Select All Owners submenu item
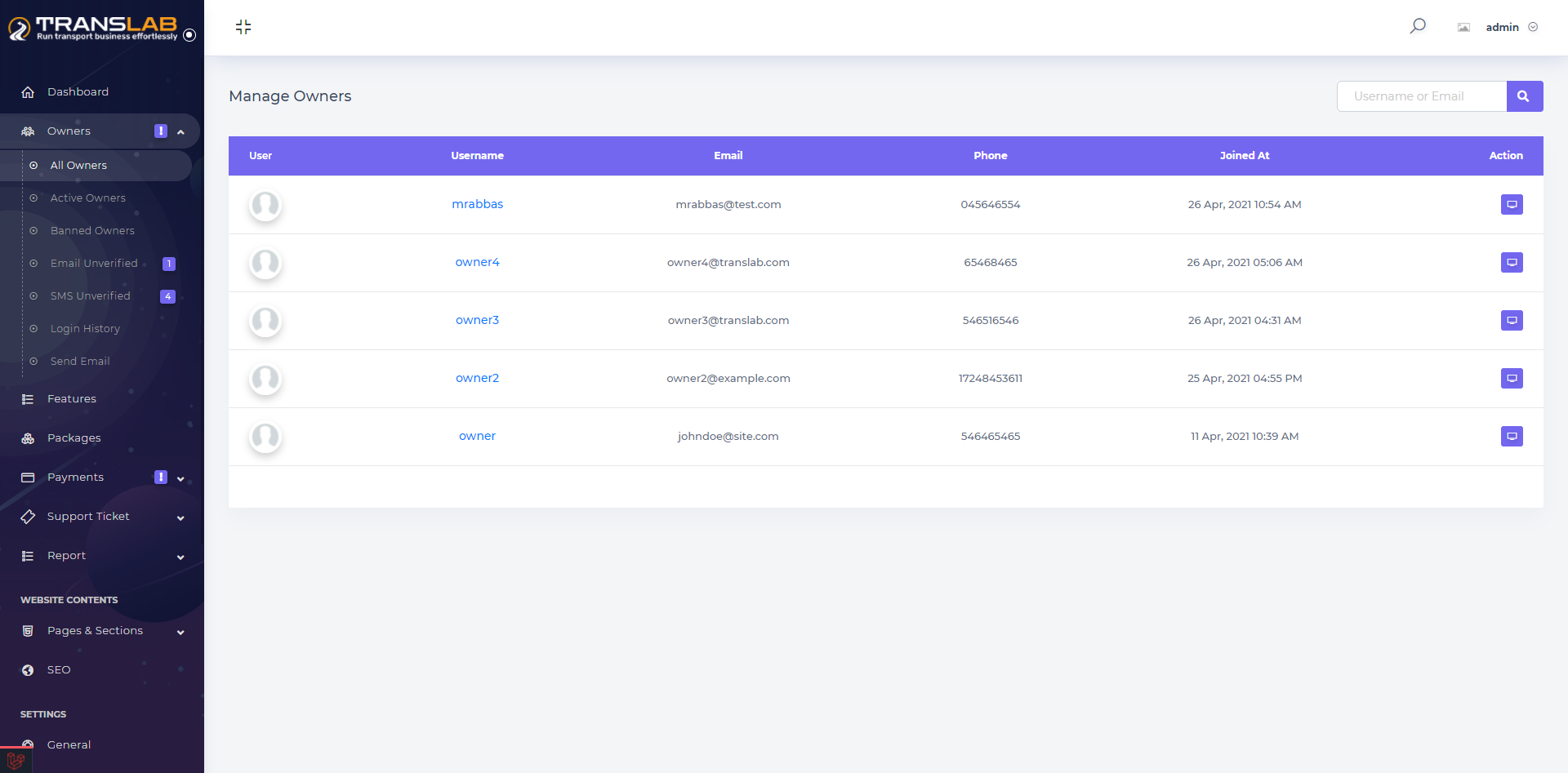Image resolution: width=1568 pixels, height=773 pixels. pyautogui.click(x=78, y=166)
